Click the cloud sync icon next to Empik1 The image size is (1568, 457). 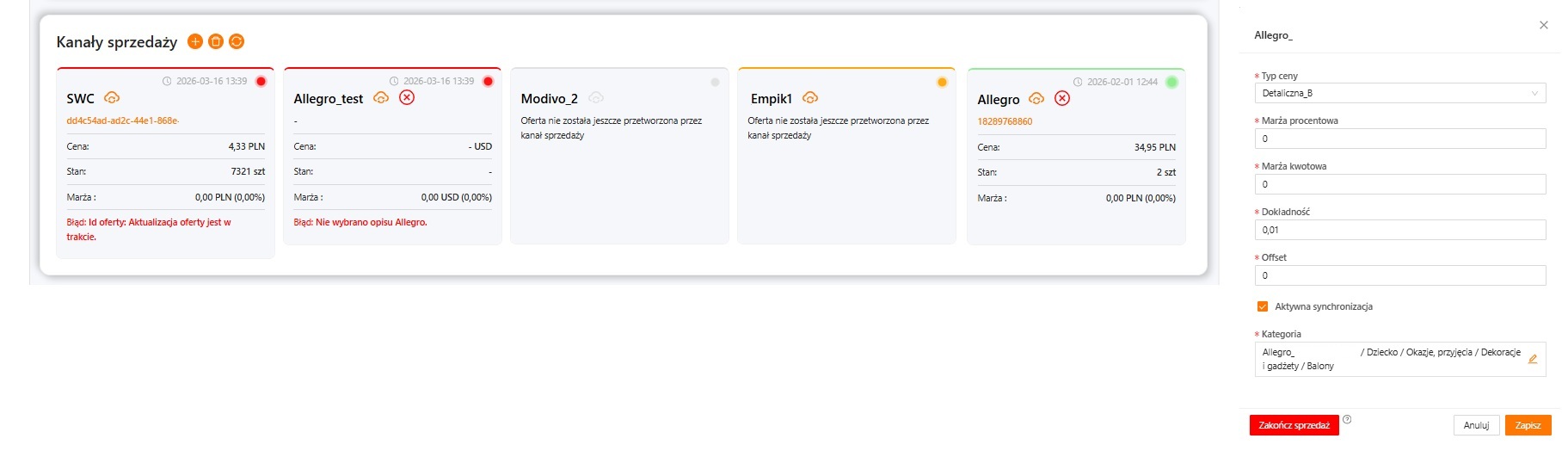pos(809,98)
